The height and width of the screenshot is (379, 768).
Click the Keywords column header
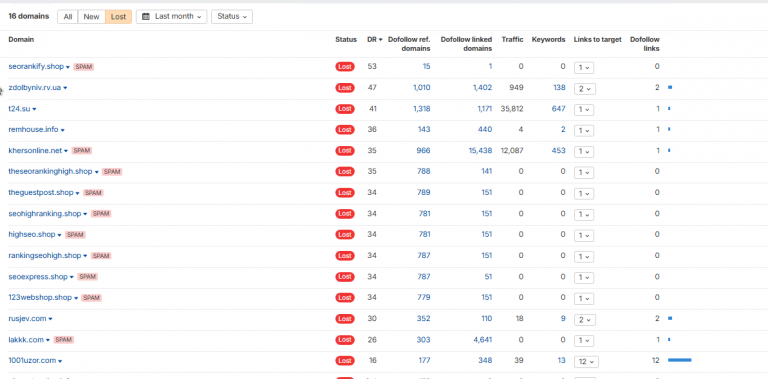coord(549,40)
